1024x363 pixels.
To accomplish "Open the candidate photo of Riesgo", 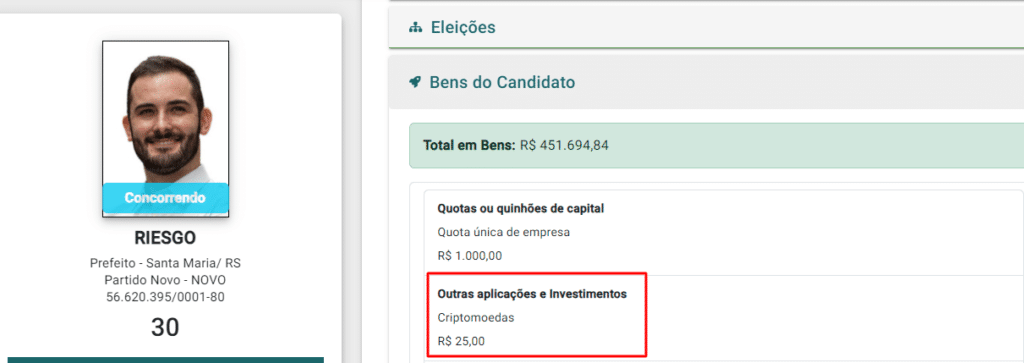I will point(165,129).
